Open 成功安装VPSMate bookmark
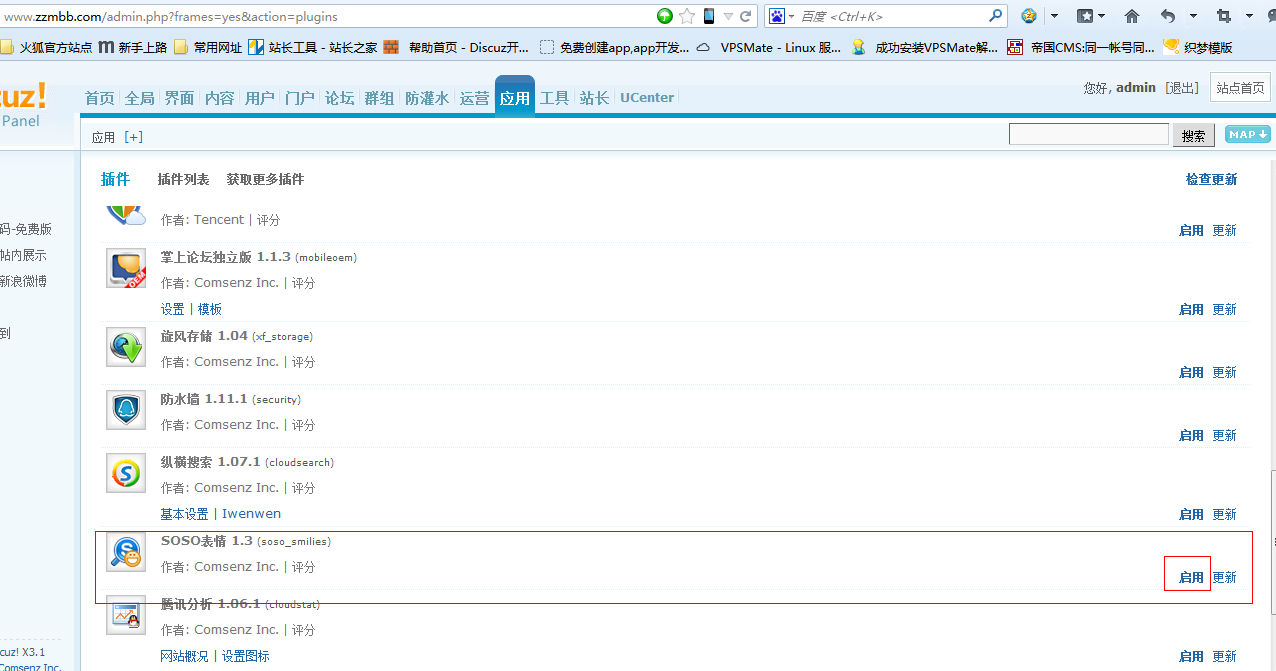This screenshot has height=671, width=1276. (x=924, y=47)
